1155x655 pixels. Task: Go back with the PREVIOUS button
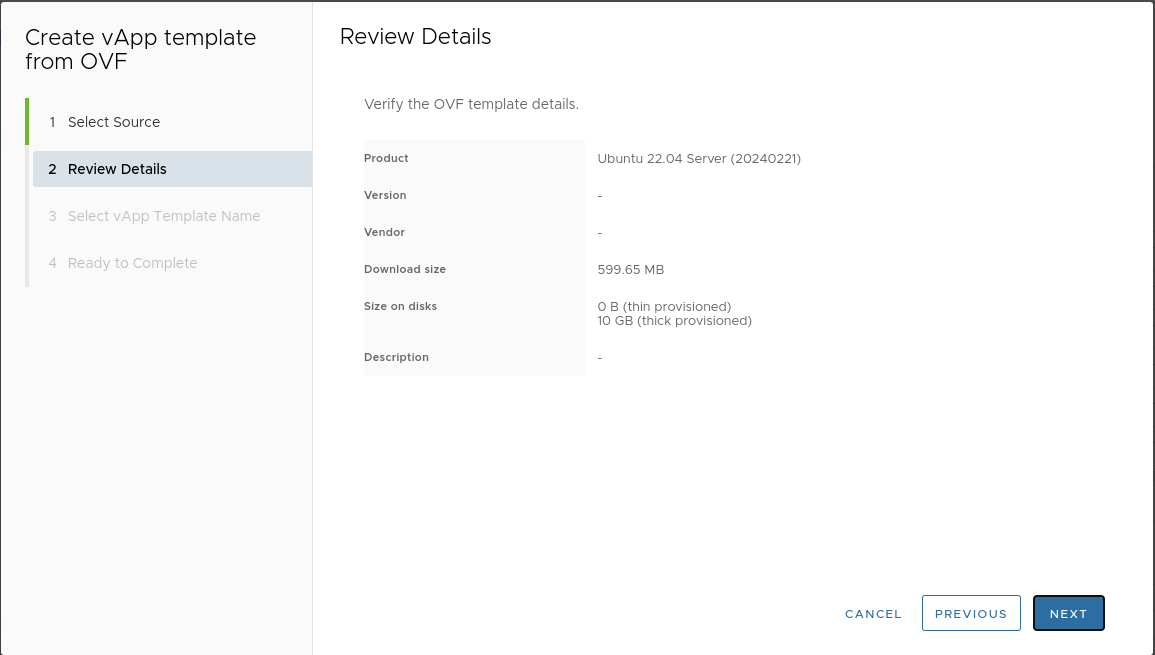(x=970, y=614)
